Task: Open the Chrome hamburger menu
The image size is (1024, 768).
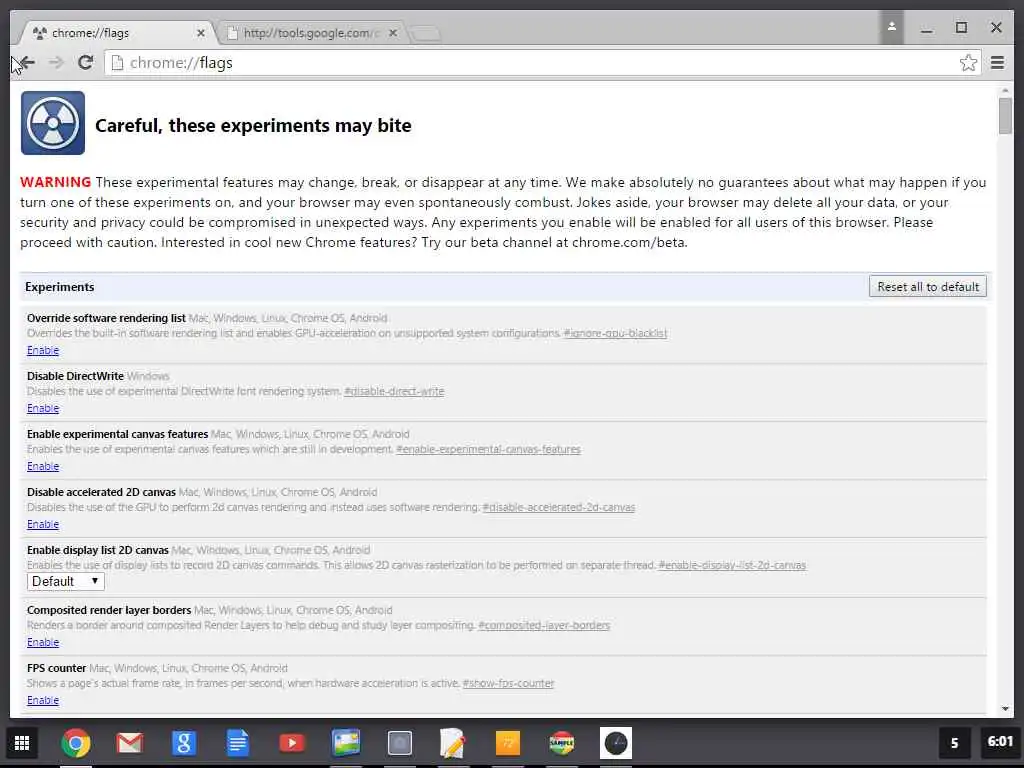Action: pyautogui.click(x=997, y=63)
